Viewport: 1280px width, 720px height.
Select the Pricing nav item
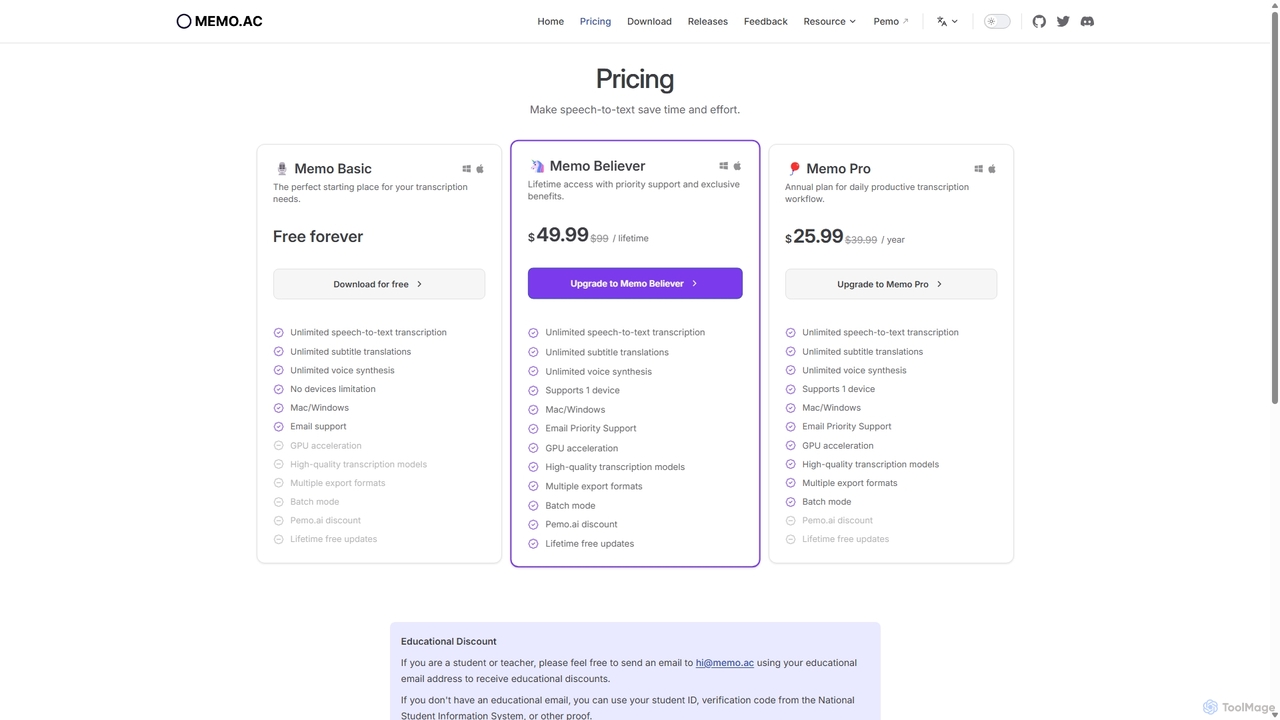[595, 21]
